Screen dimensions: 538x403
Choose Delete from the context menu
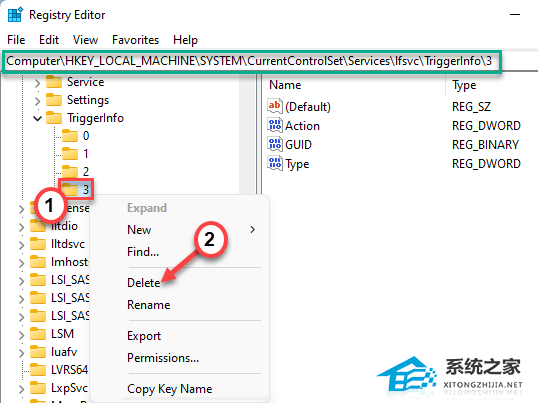(x=143, y=283)
